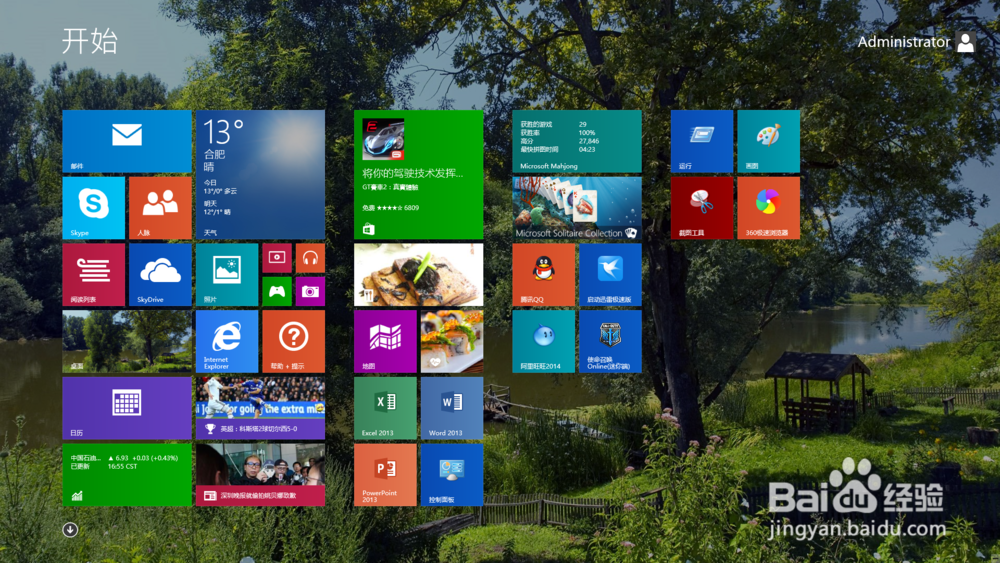Open the Help + Tips (帮助+提示) tile
Viewport: 1000px width, 563px height.
(x=293, y=341)
